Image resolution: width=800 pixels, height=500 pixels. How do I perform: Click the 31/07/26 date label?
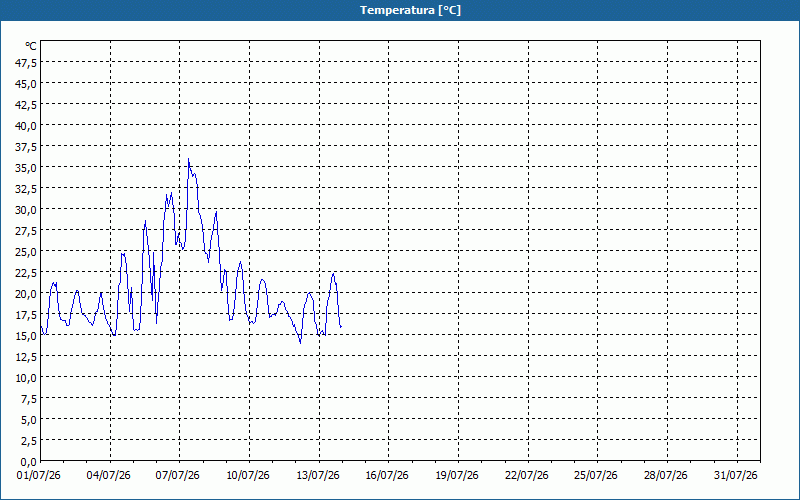pos(736,476)
